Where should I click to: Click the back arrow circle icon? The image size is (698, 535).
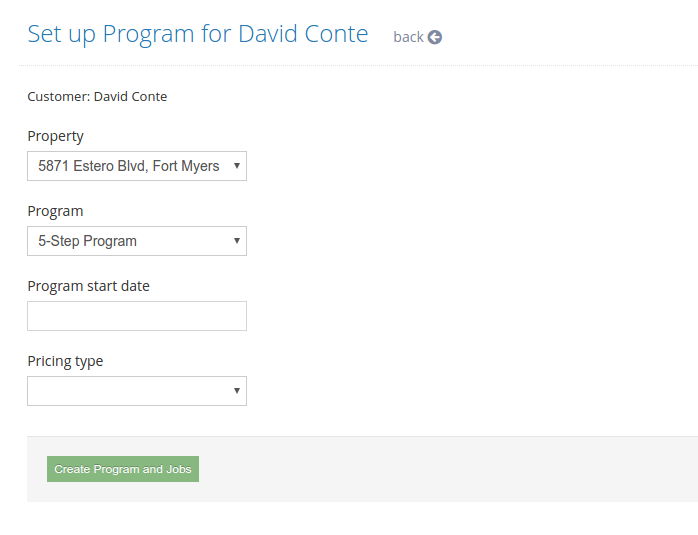434,37
